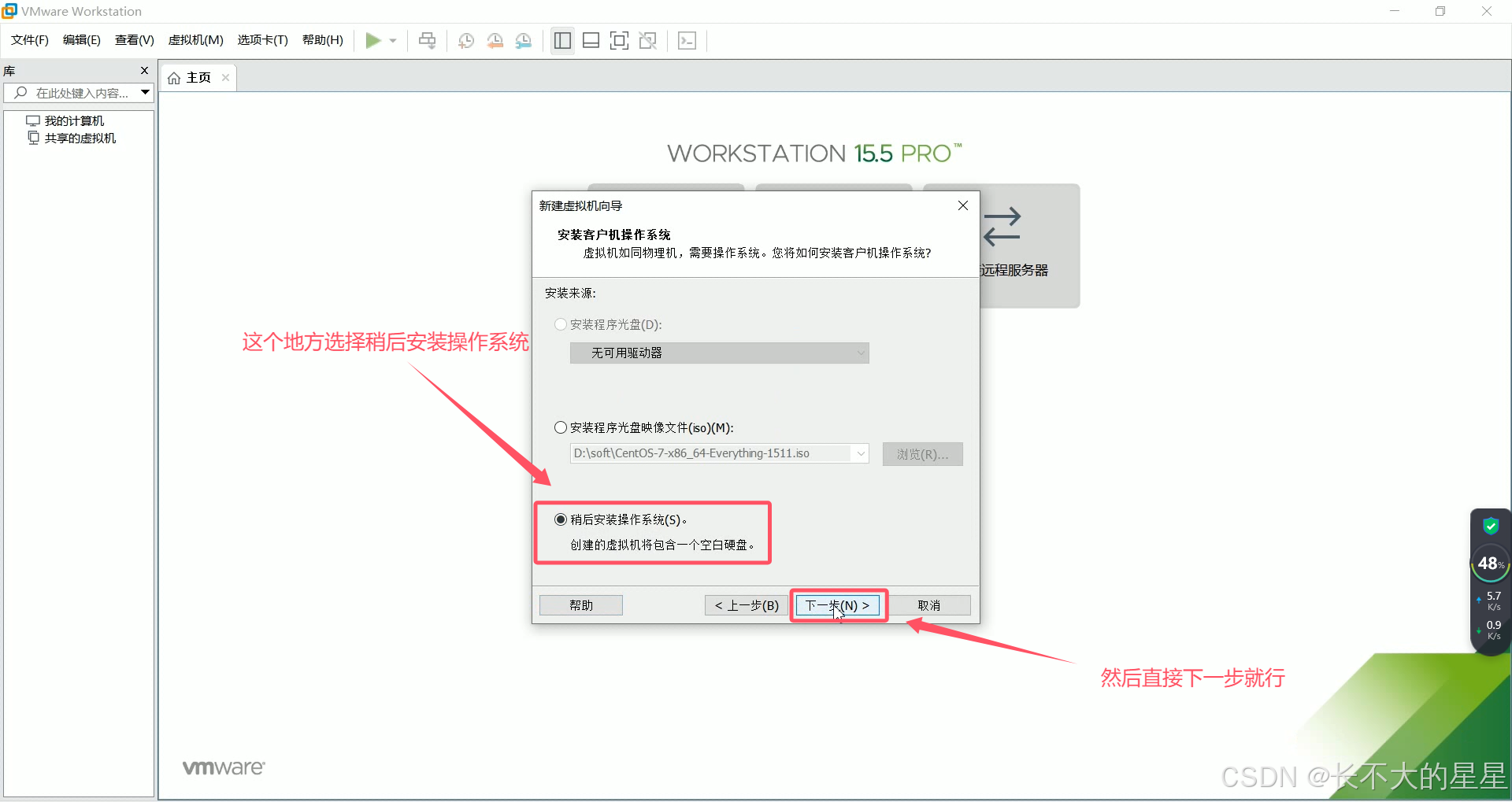The height and width of the screenshot is (802, 1512).
Task: Click the 取消 button
Action: pos(929,605)
